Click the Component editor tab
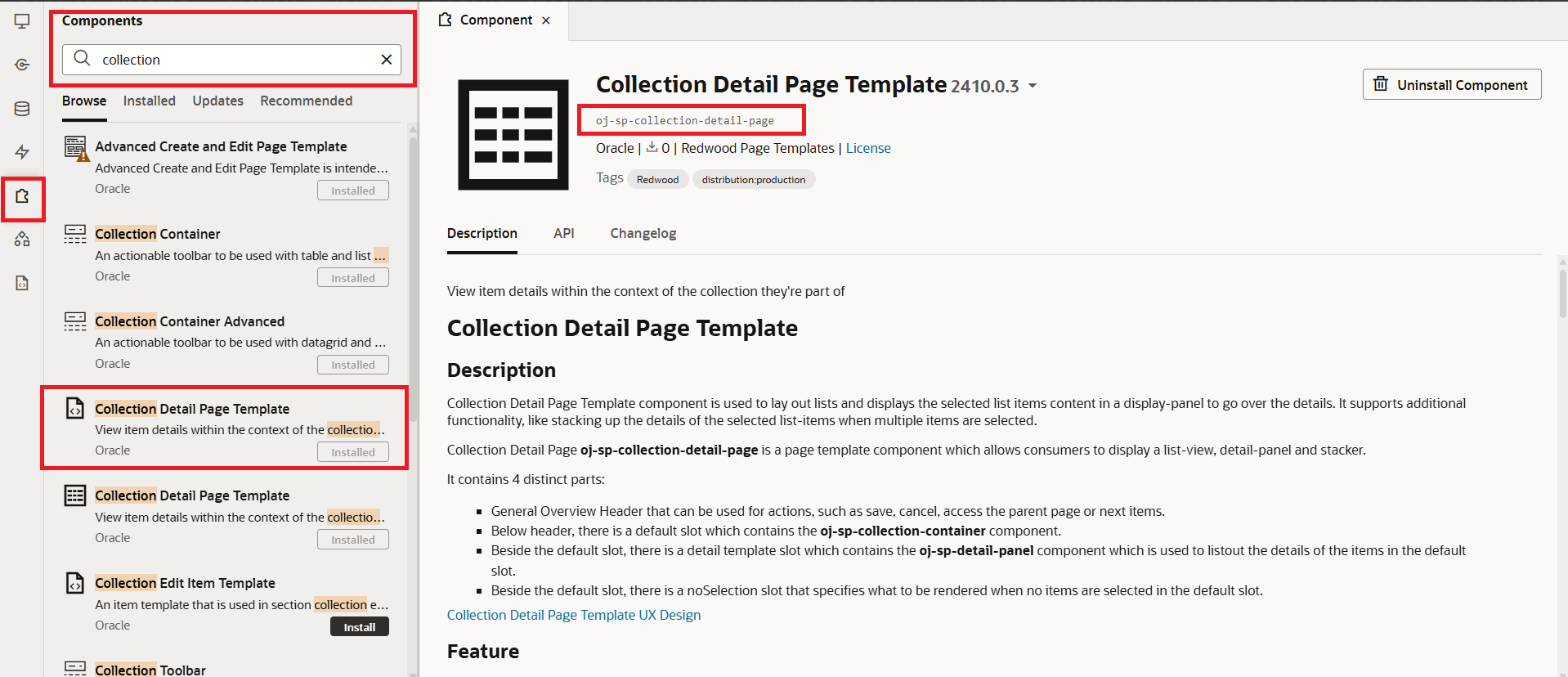Image resolution: width=1568 pixels, height=677 pixels. point(495,20)
